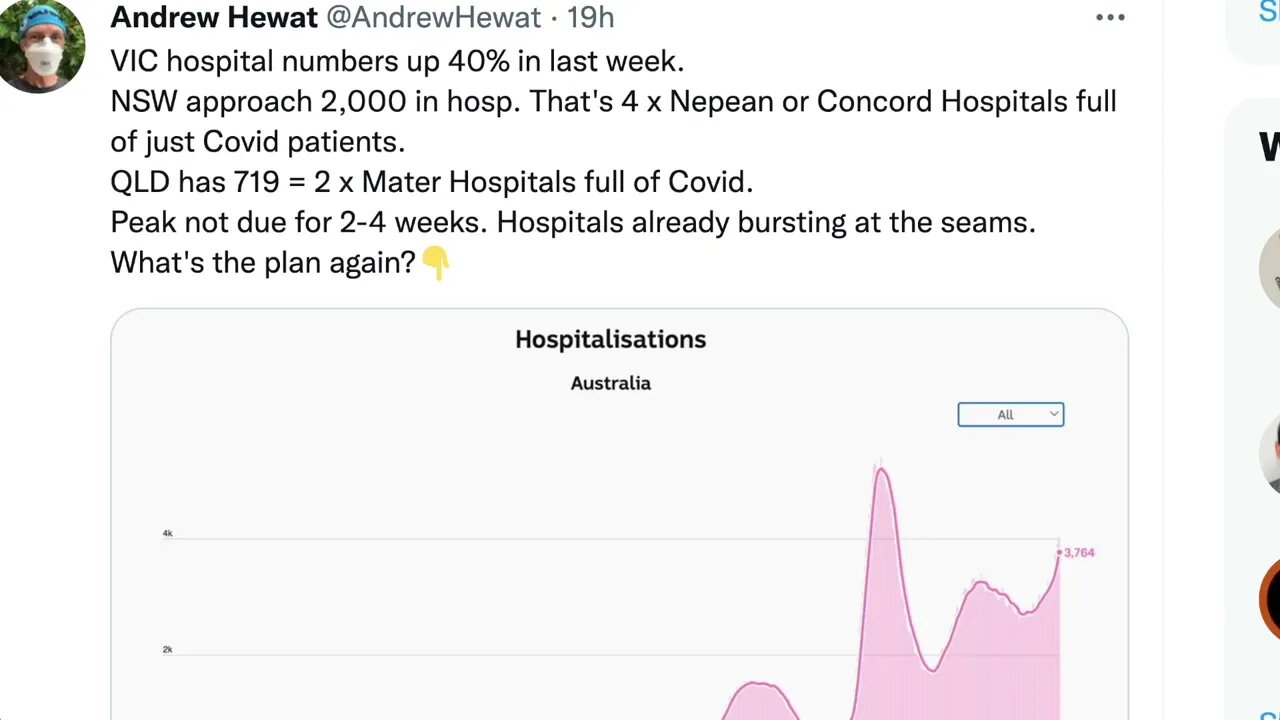Click the @AndrewHewat handle
This screenshot has width=1280, height=720.
(434, 17)
